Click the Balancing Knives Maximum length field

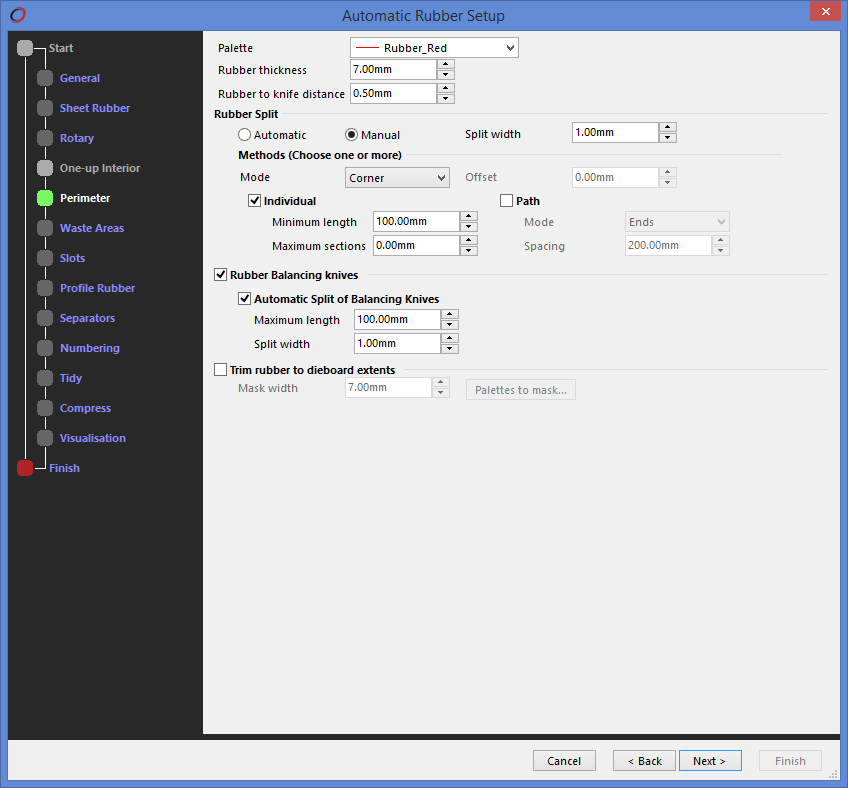pyautogui.click(x=398, y=320)
